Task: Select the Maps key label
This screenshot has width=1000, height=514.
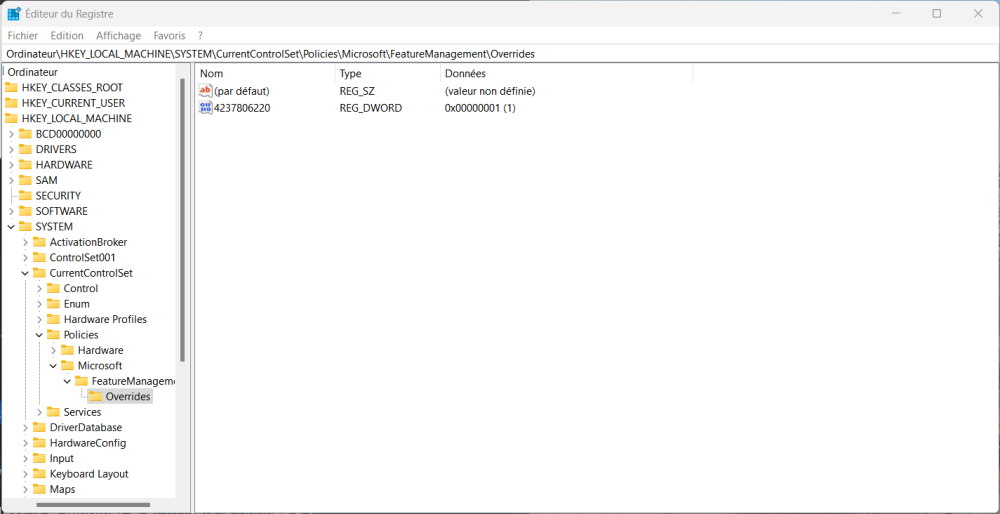Action: [x=62, y=489]
